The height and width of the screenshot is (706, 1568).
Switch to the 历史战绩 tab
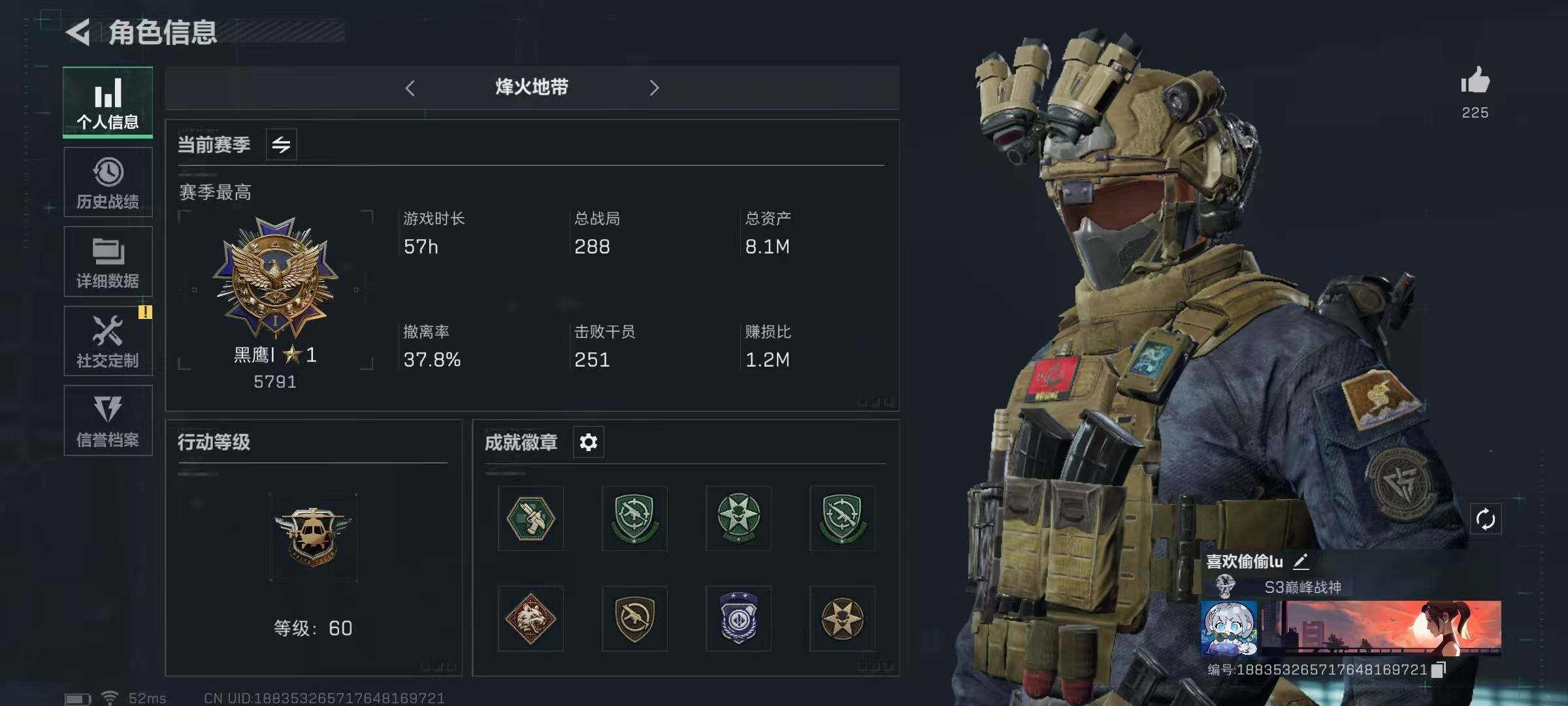108,182
